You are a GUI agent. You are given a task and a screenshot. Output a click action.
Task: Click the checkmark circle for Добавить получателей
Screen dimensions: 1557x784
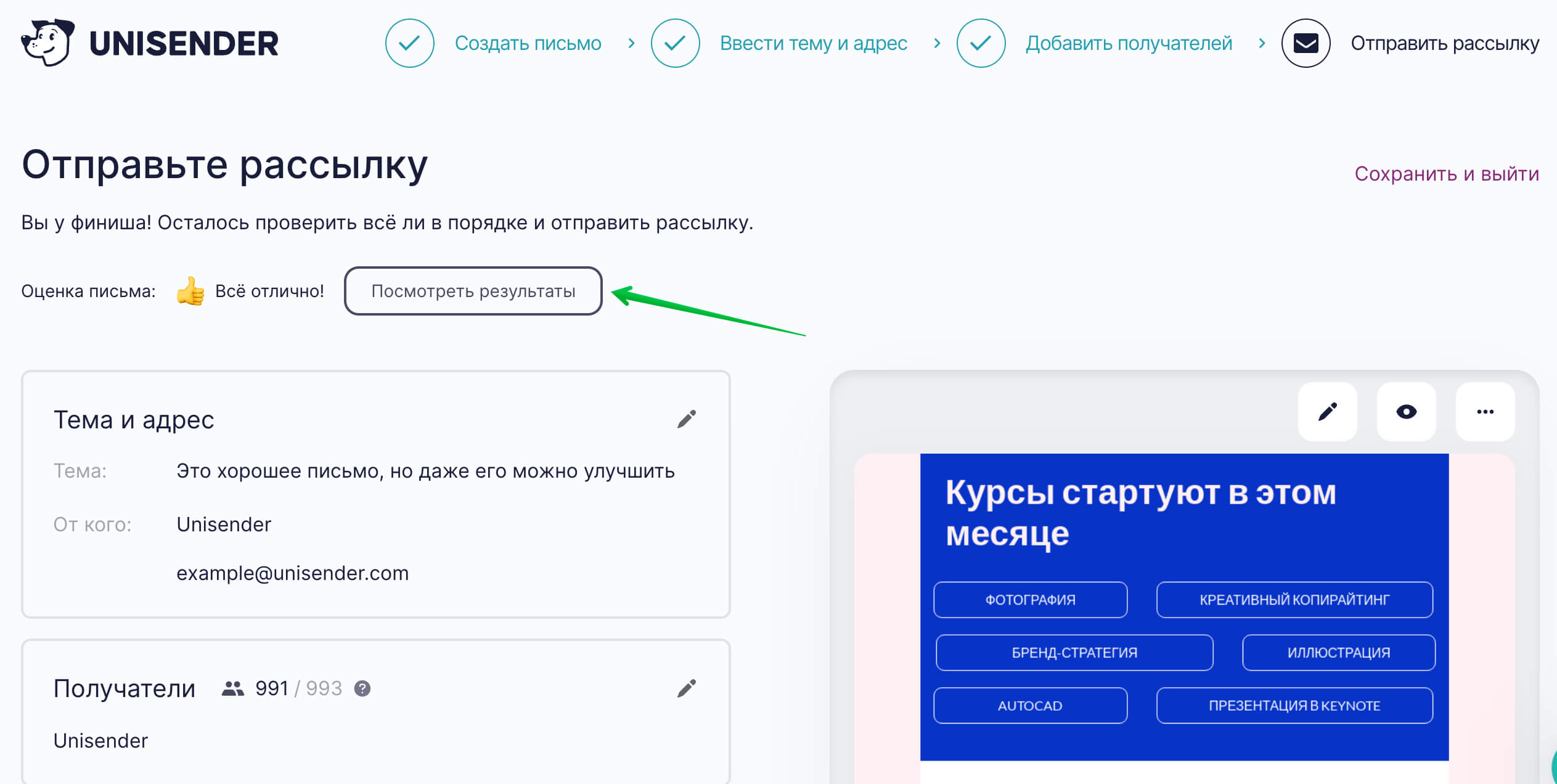pyautogui.click(x=981, y=43)
